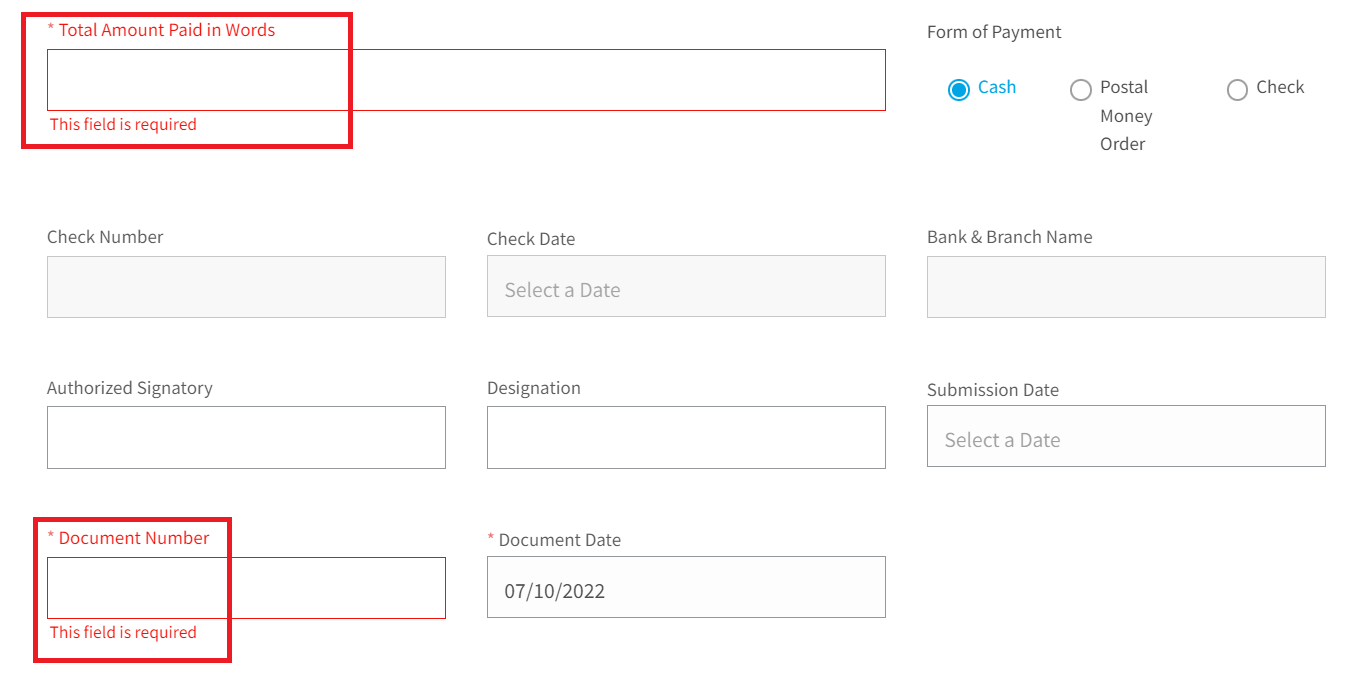Click the Check Number input box
1353x673 pixels.
tap(246, 287)
